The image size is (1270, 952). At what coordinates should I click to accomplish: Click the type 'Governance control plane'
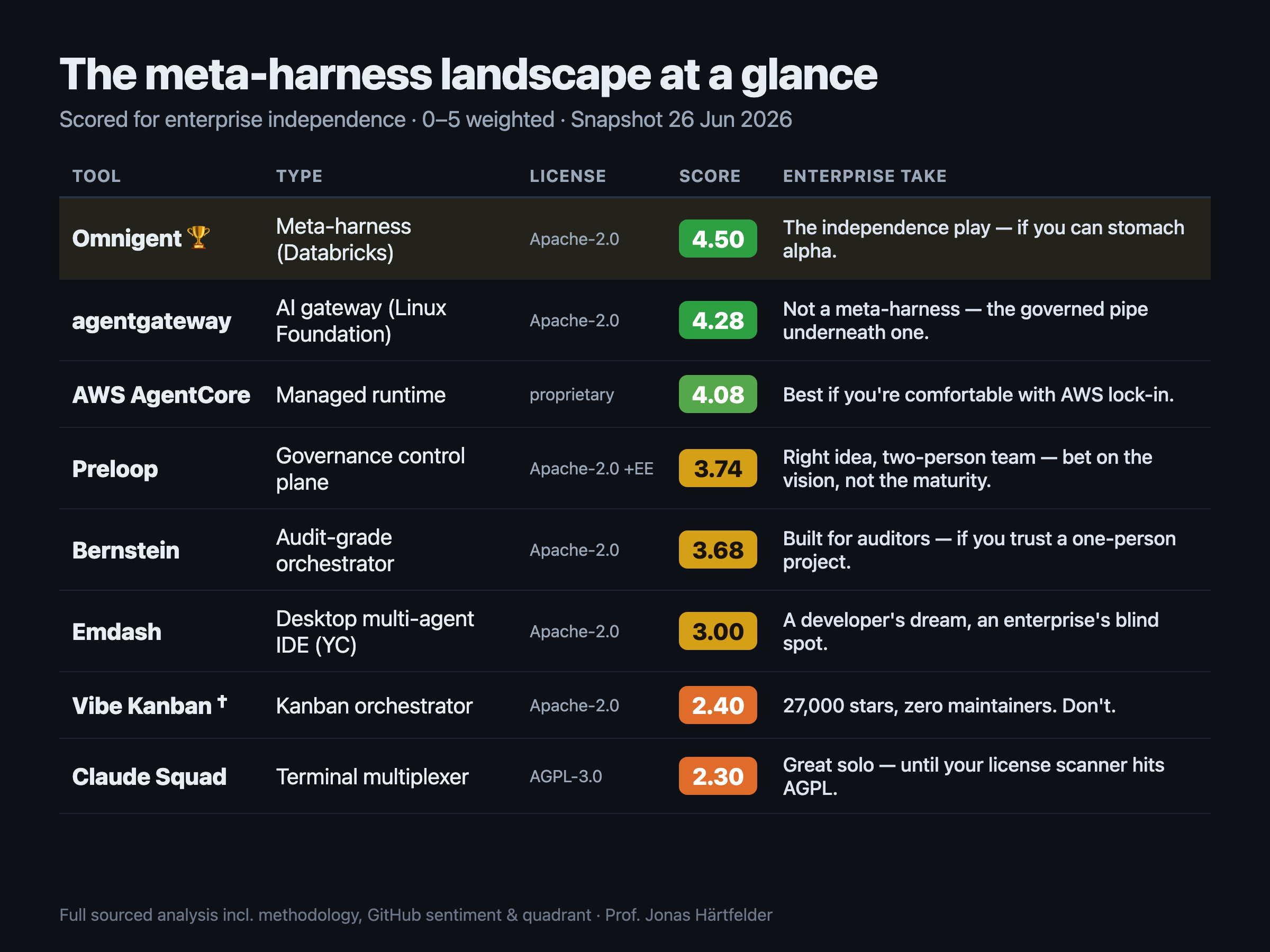[370, 469]
